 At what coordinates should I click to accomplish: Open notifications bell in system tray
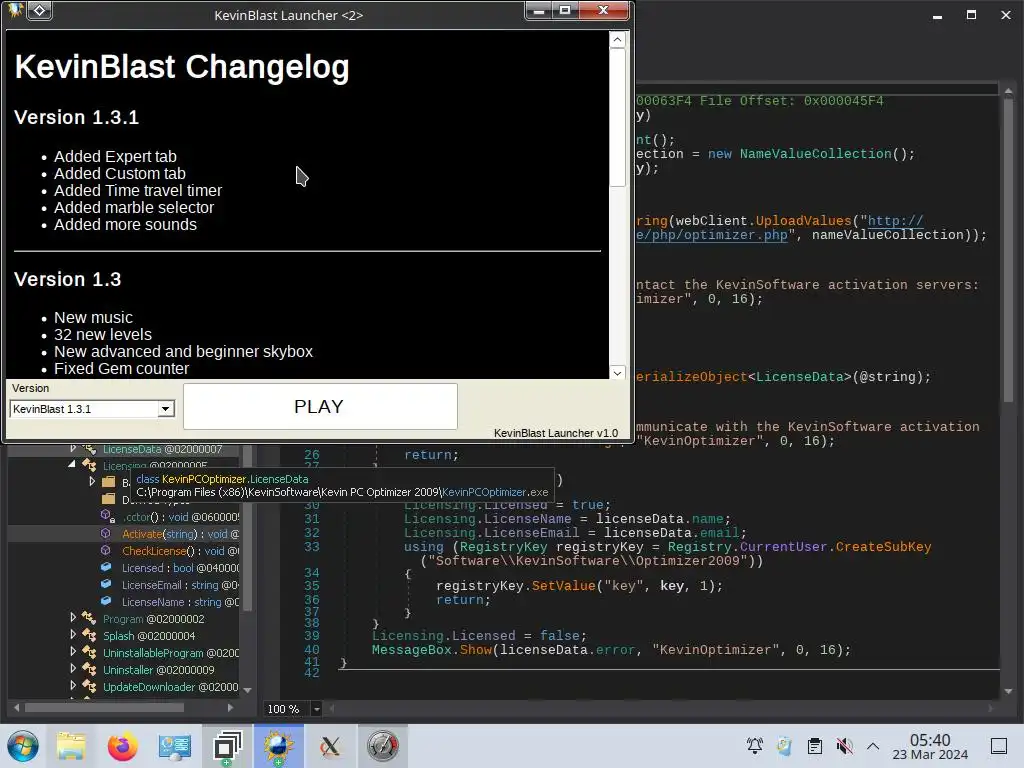[755, 745]
